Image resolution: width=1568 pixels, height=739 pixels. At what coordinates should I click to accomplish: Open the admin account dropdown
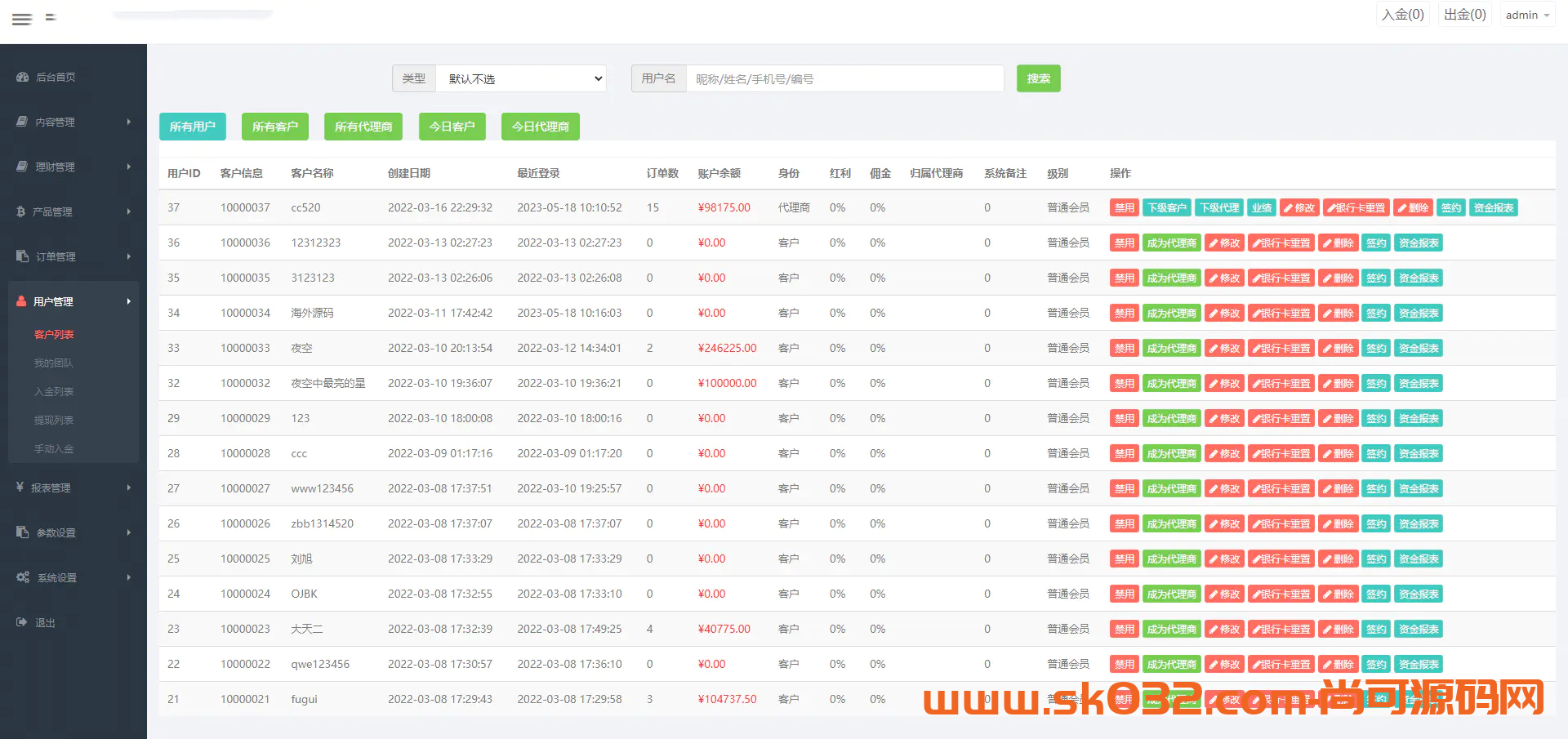click(1527, 15)
